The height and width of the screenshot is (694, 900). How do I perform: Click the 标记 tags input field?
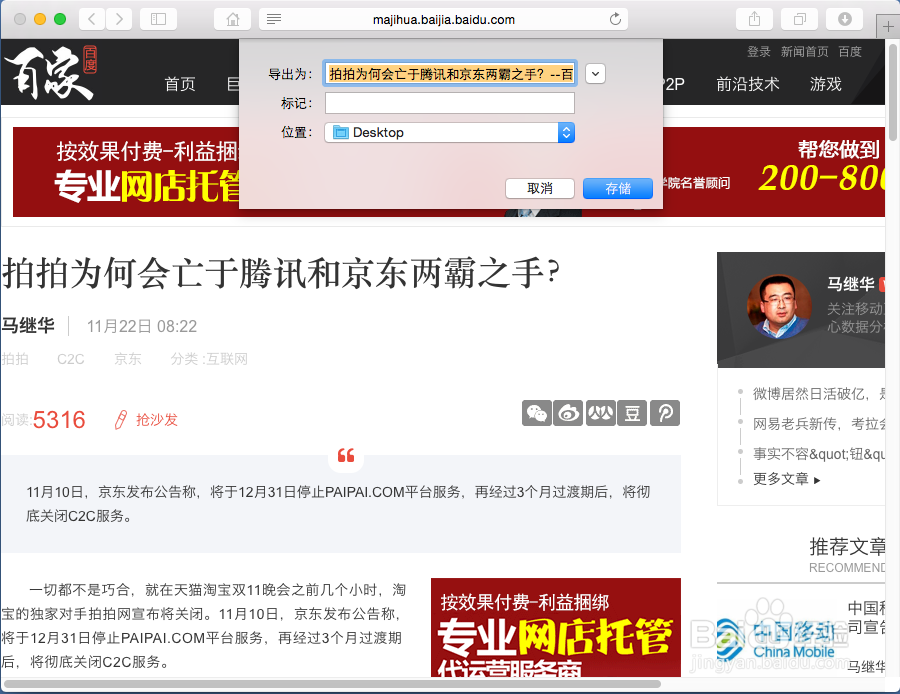448,102
